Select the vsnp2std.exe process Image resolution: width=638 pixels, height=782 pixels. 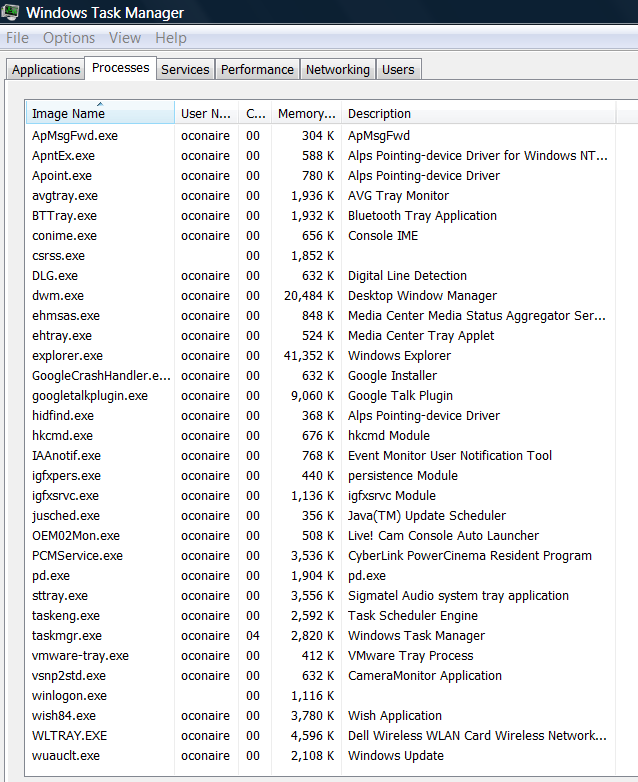pyautogui.click(x=320, y=675)
